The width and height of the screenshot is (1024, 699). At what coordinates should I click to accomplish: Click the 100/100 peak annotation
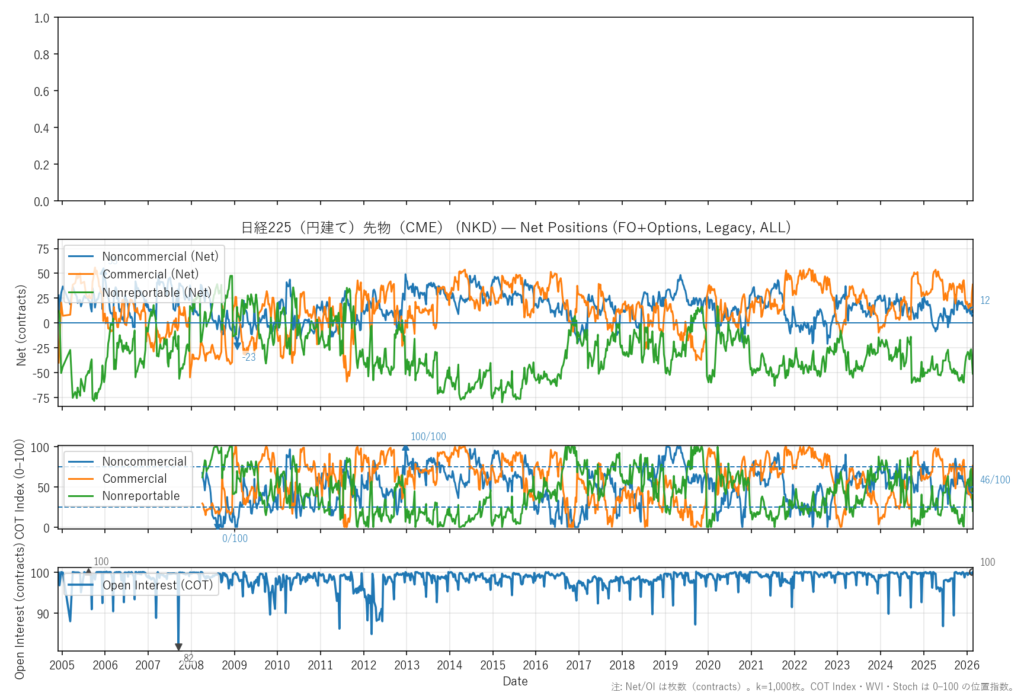coord(429,437)
